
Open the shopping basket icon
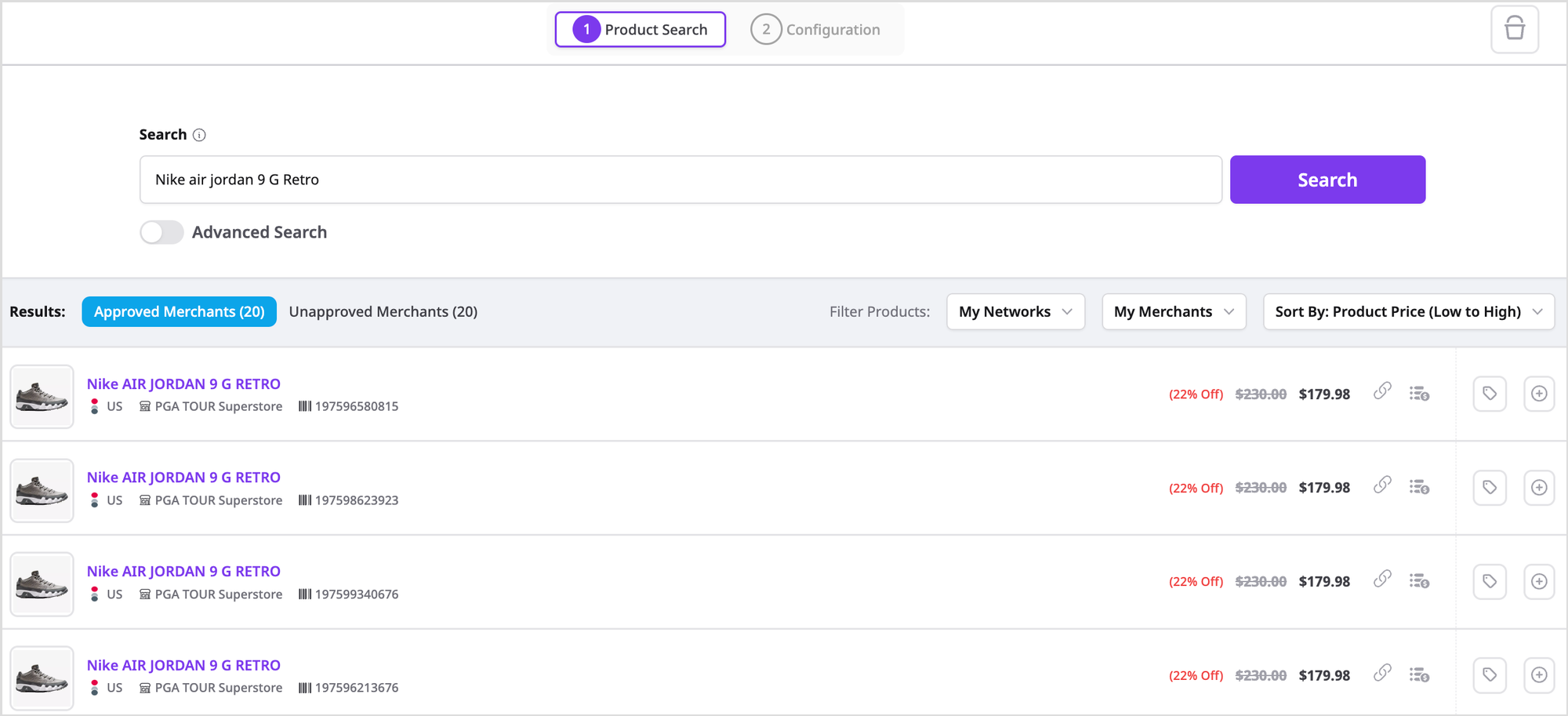tap(1515, 29)
